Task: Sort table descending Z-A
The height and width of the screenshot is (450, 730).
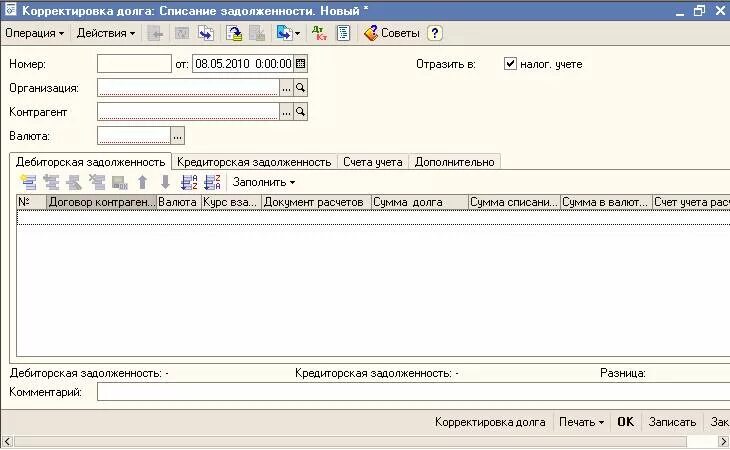Action: pos(212,182)
